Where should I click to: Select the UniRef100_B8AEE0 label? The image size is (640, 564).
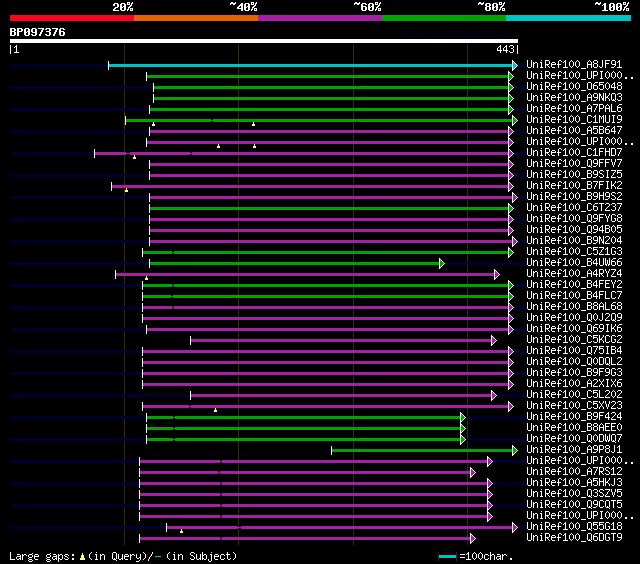tap(574, 428)
